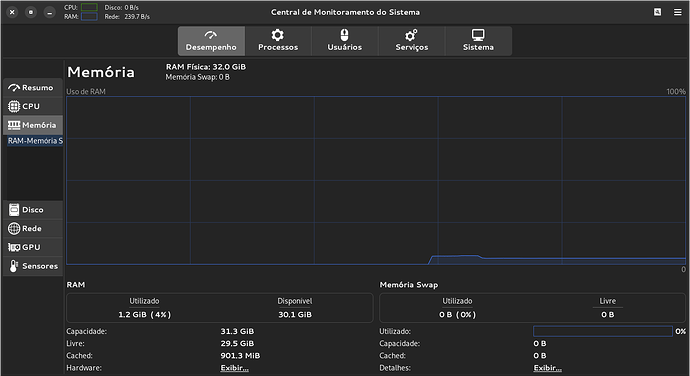Switch to the Sistema tab
The height and width of the screenshot is (376, 690).
(478, 41)
